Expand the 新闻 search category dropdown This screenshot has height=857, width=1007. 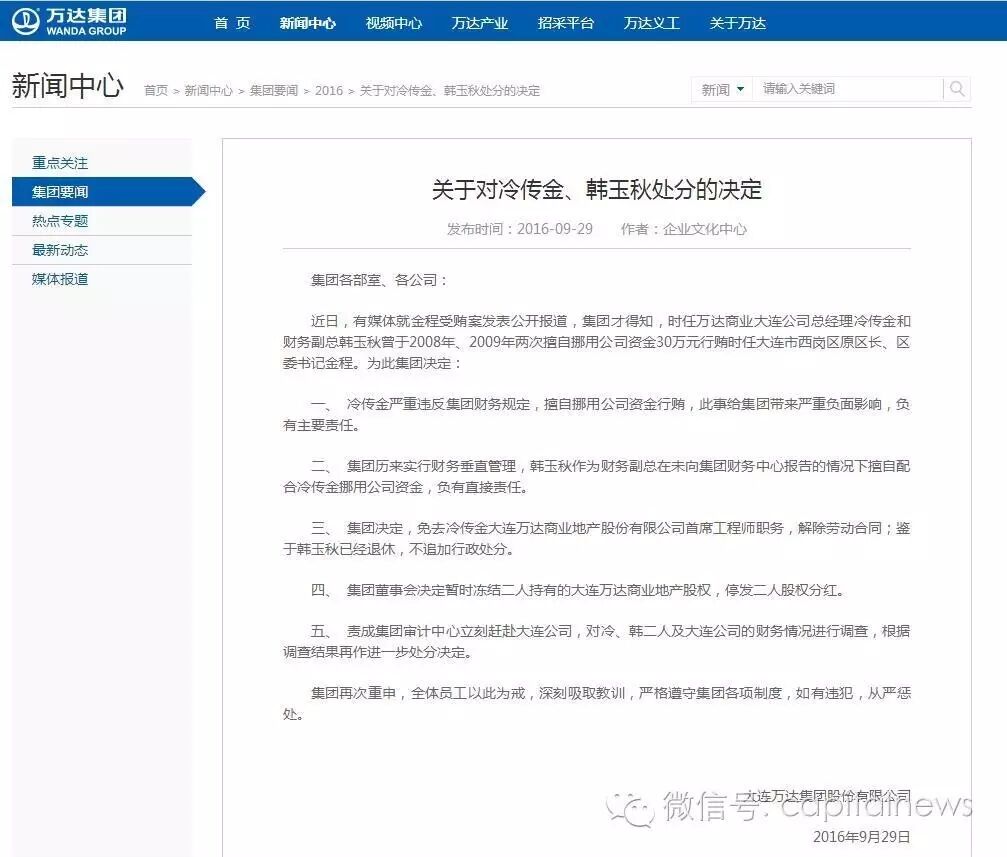coord(720,88)
